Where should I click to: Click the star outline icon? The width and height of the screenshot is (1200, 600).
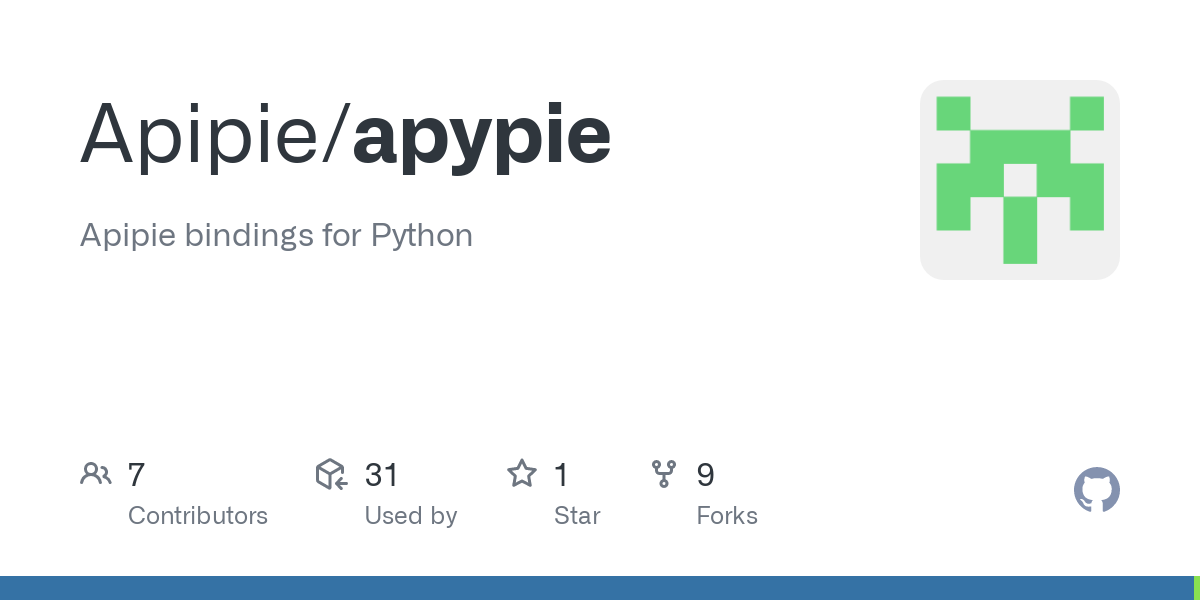click(522, 473)
